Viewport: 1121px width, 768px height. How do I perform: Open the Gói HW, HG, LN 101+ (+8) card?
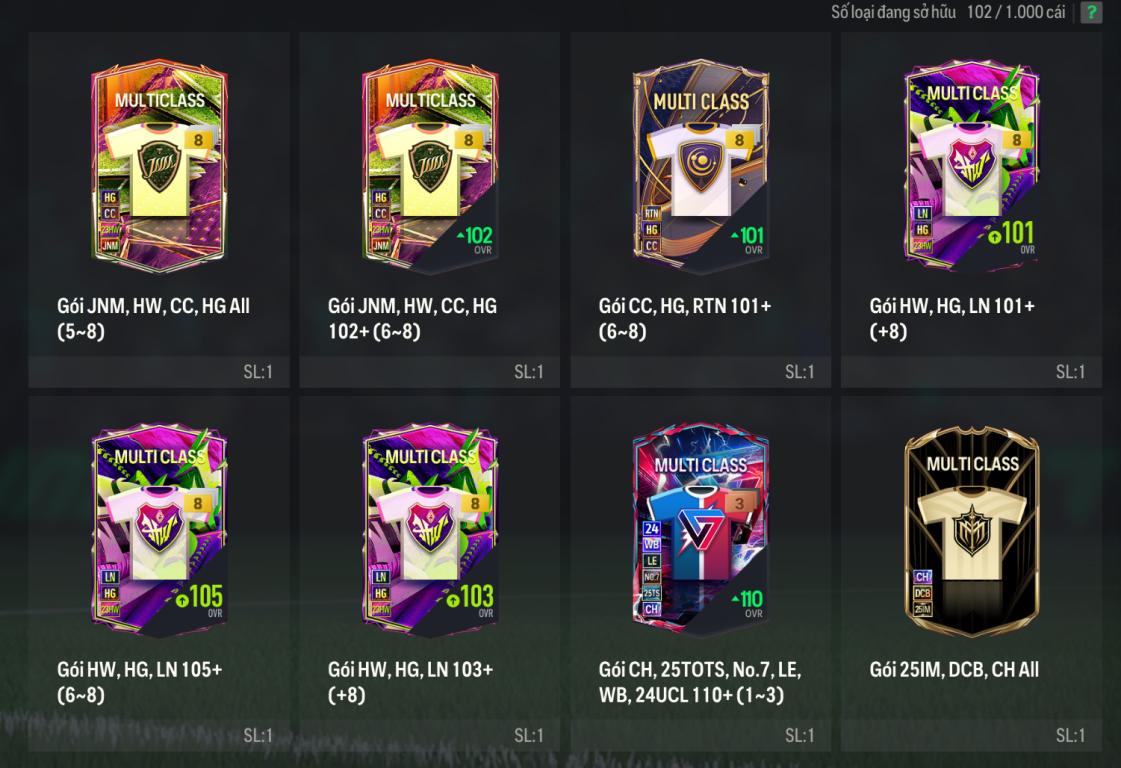(x=971, y=209)
